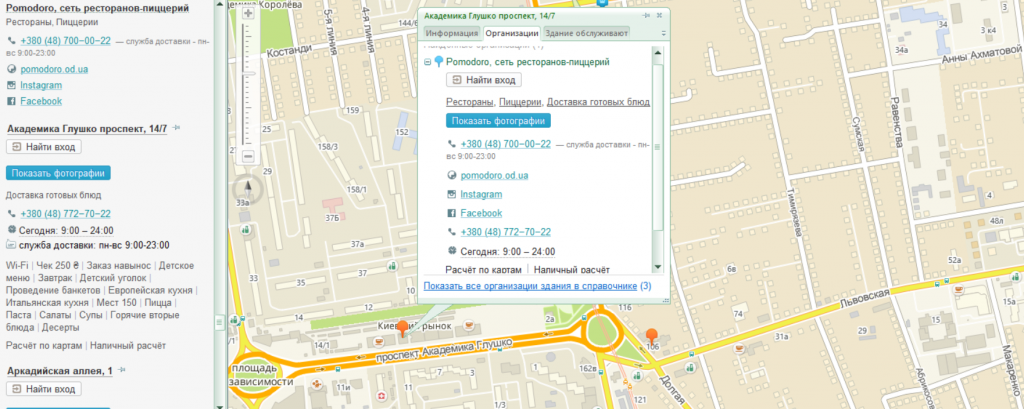Click orange marker on Киевский рынок
Screen dimensions: 1024x409
[404, 328]
